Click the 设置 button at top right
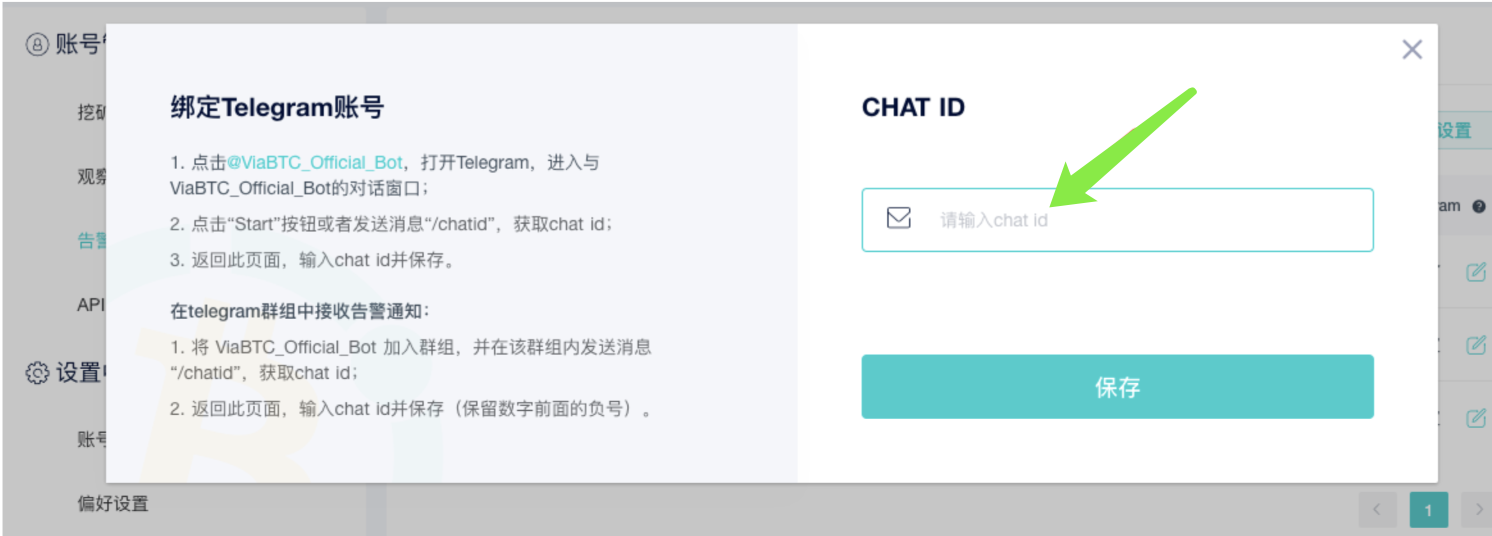Screen dimensions: 1492x536 1454,130
